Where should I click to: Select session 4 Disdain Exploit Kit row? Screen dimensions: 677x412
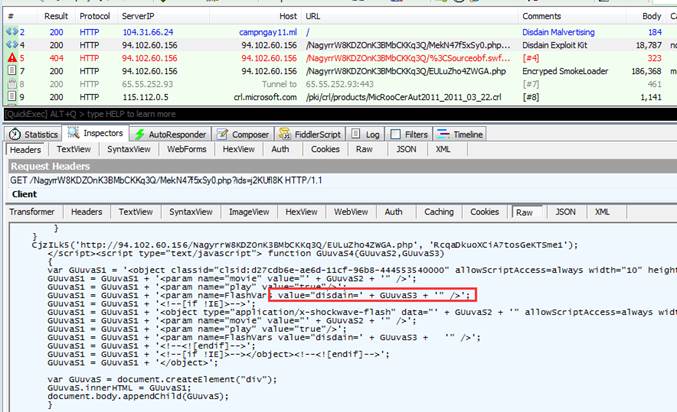coord(339,45)
